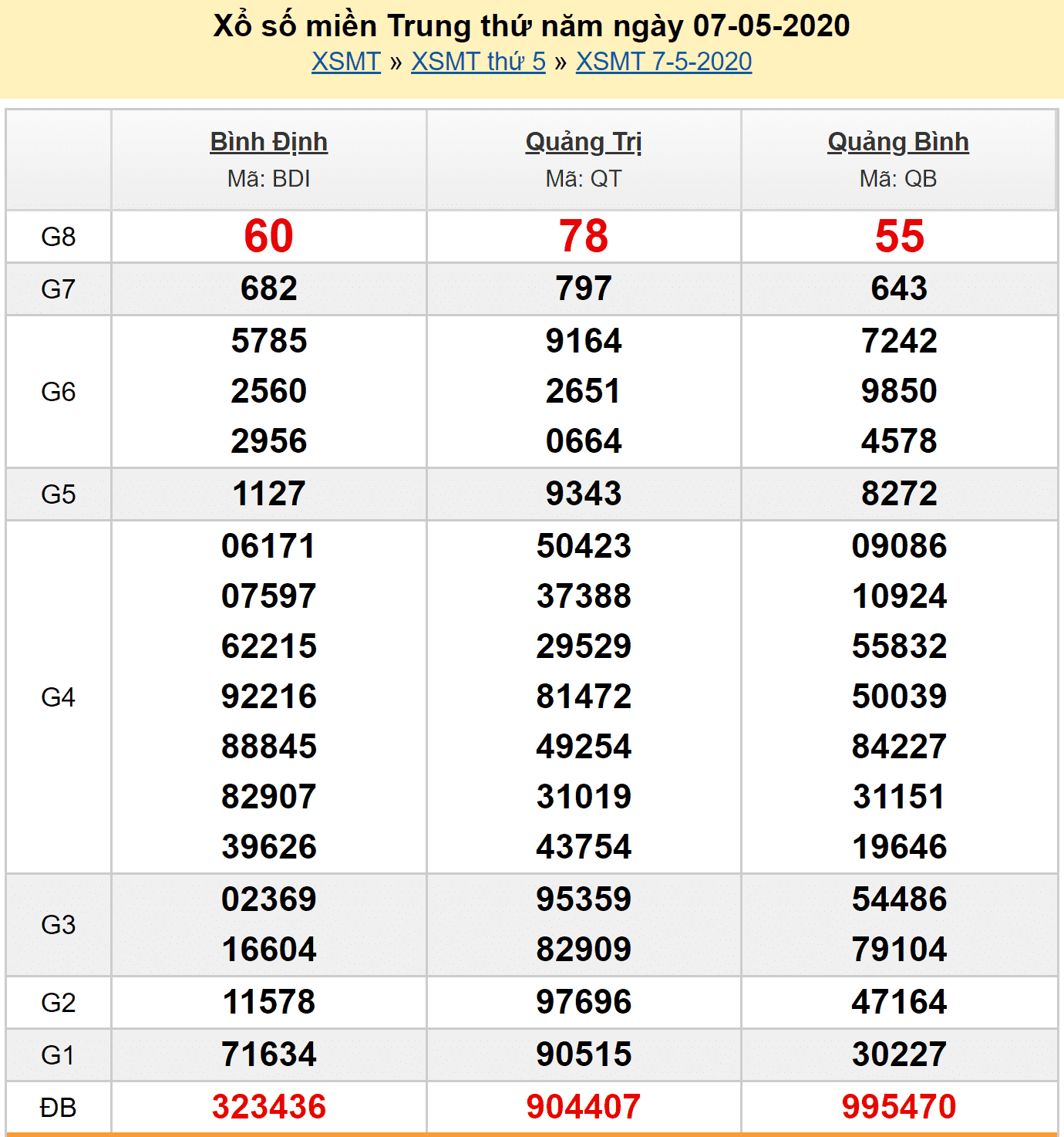Click G4 result 29529
The width and height of the screenshot is (1064, 1137).
tap(584, 646)
